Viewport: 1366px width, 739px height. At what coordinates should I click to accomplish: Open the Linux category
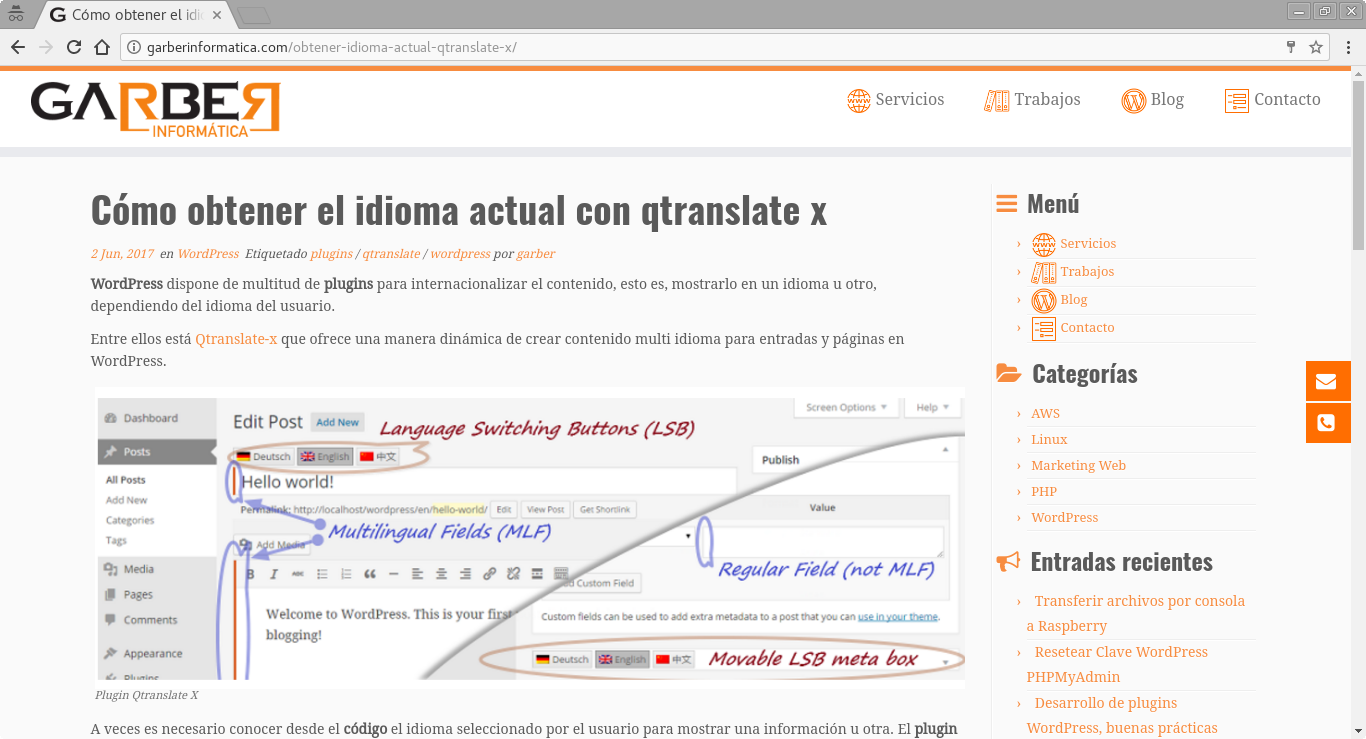tap(1049, 440)
